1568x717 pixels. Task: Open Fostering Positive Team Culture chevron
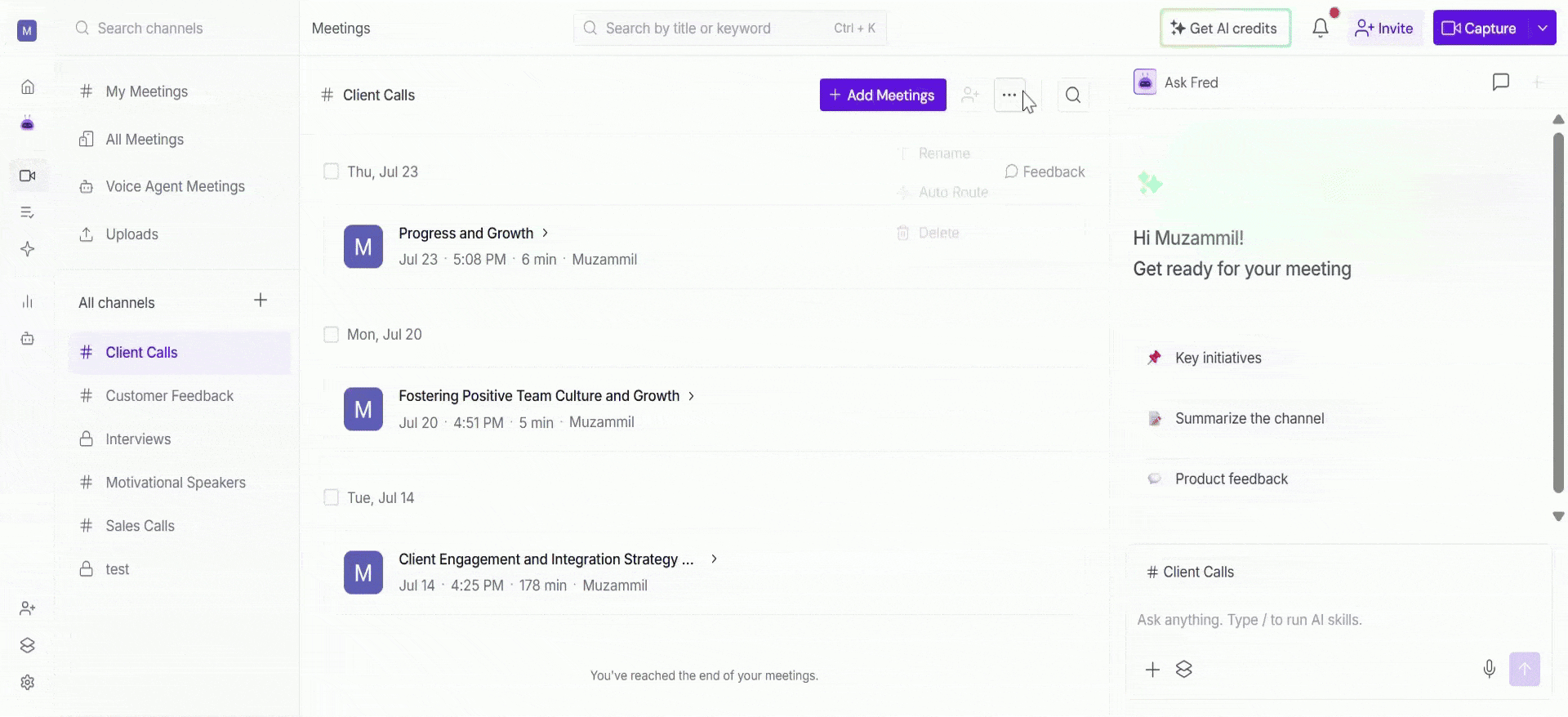(692, 395)
